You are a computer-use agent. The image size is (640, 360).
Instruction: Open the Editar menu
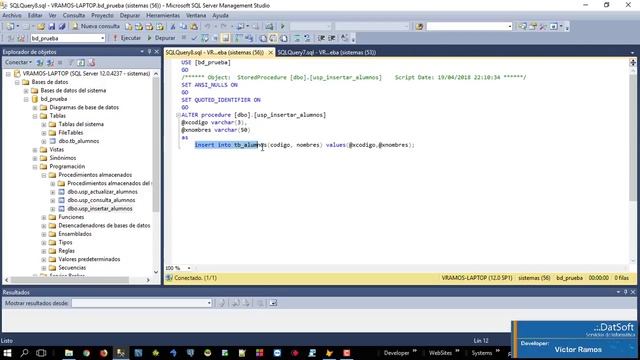[x=35, y=16]
